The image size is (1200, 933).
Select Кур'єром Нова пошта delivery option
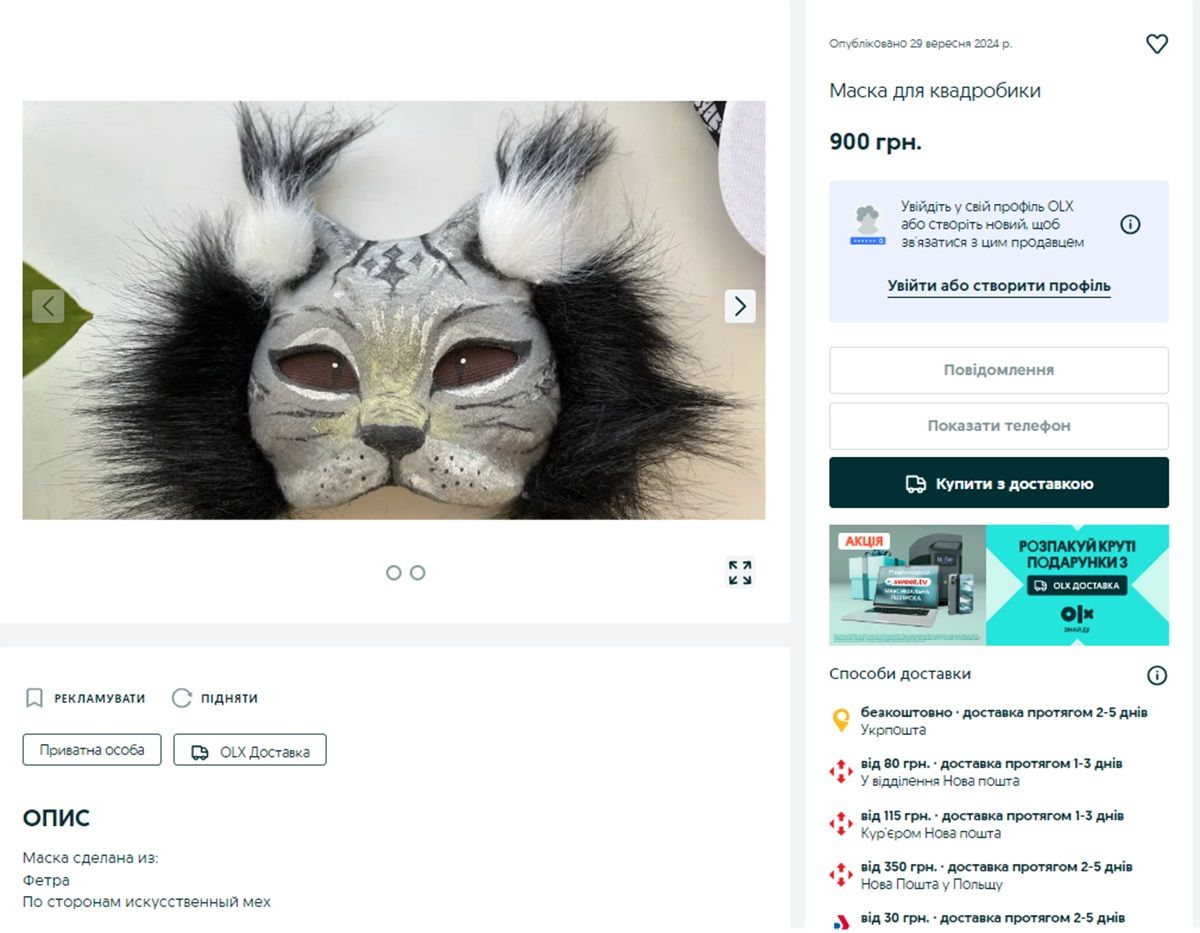point(991,824)
